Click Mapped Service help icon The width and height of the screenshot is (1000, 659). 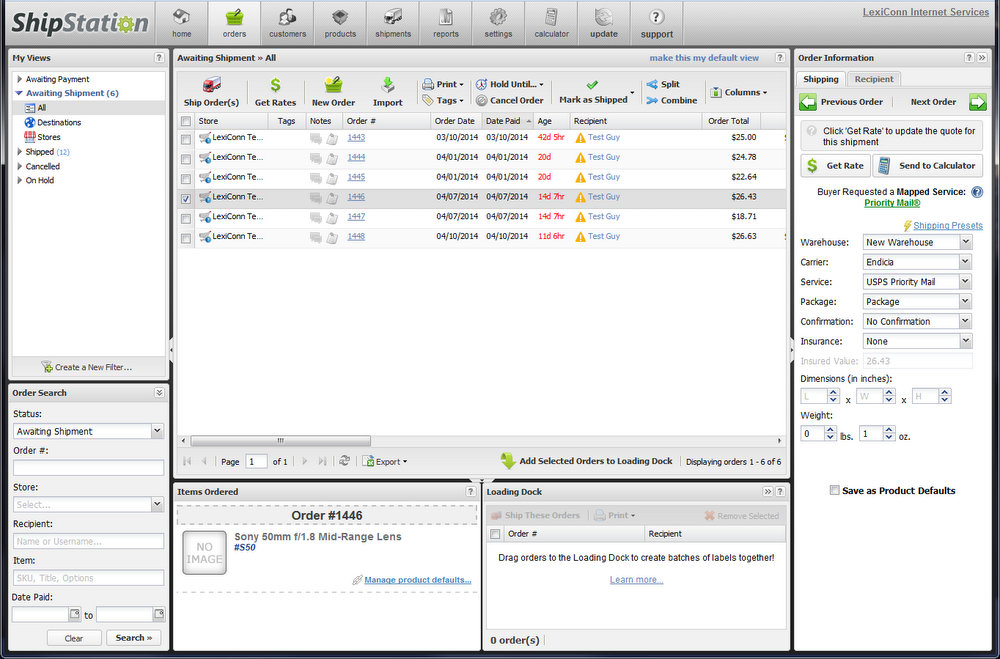[977, 191]
